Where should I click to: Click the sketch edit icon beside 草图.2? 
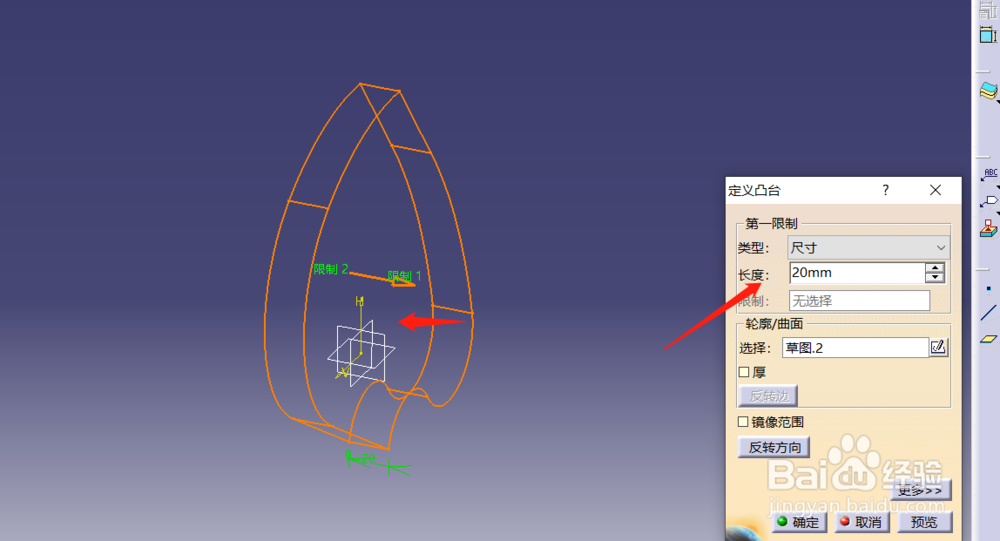(938, 347)
